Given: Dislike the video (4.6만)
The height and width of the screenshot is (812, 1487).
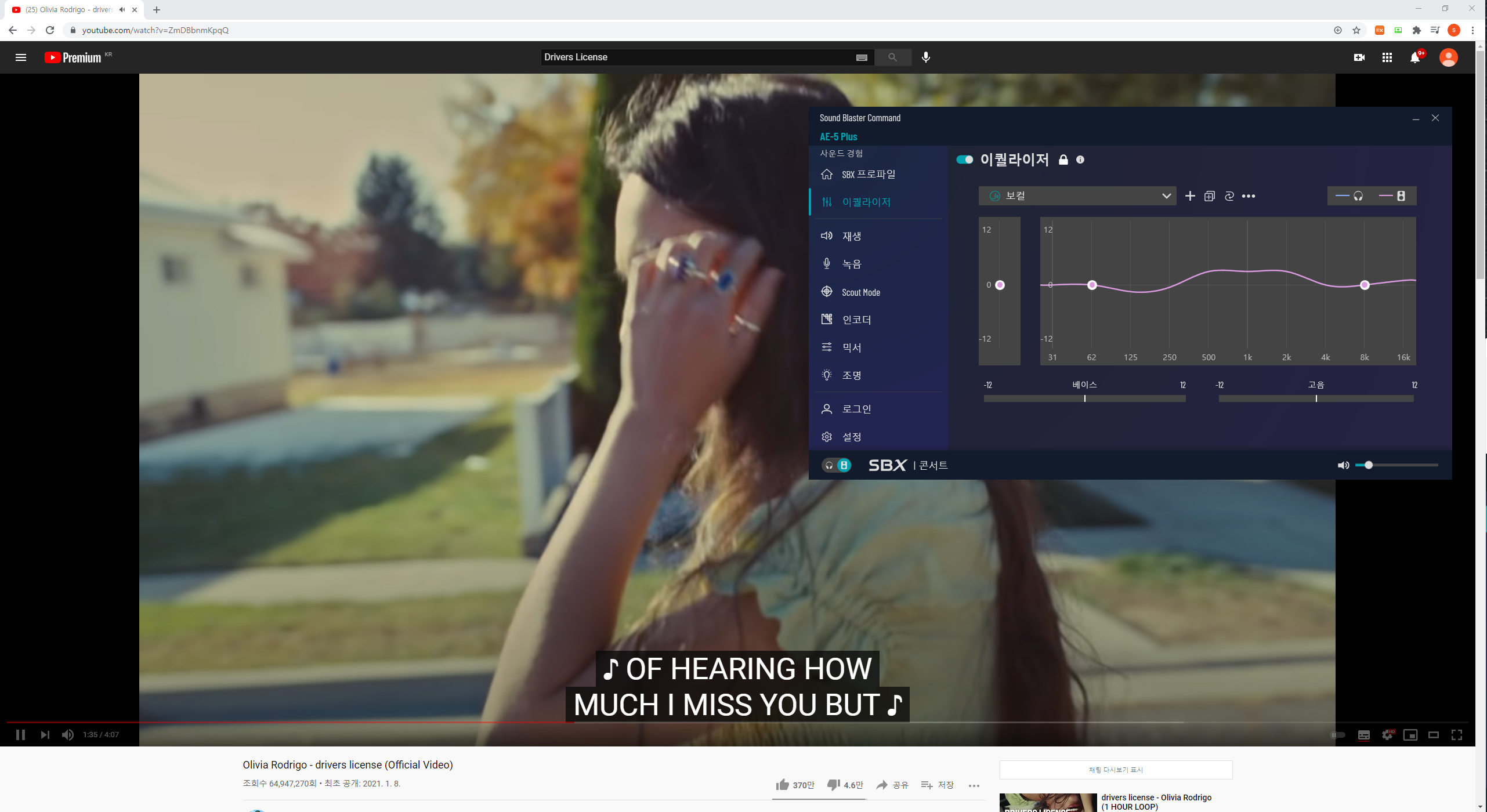Looking at the screenshot, I should click(845, 785).
